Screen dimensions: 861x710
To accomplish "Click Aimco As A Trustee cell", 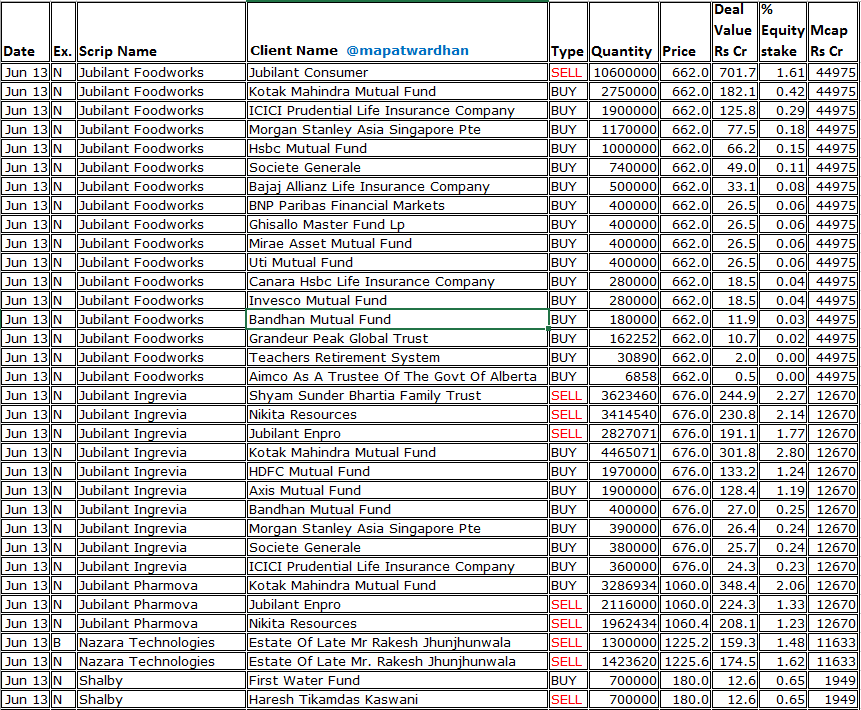I will pos(398,377).
